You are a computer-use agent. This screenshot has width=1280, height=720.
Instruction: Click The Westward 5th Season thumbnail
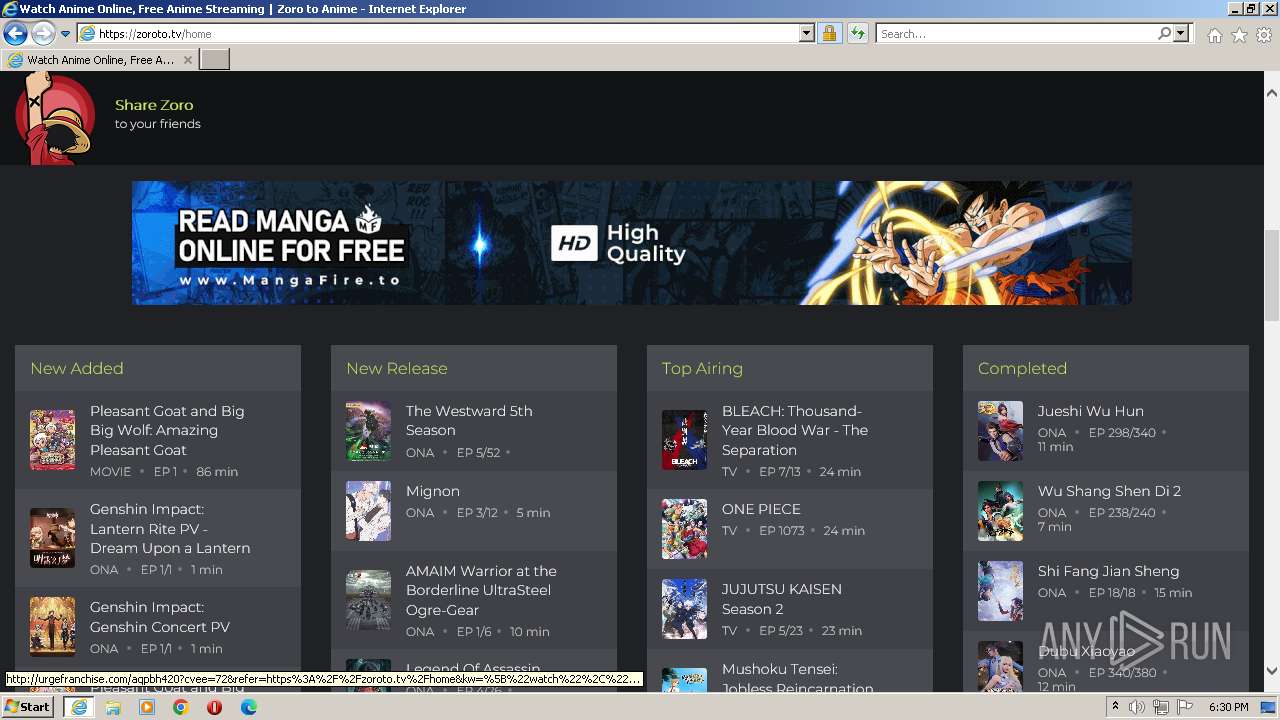(368, 431)
